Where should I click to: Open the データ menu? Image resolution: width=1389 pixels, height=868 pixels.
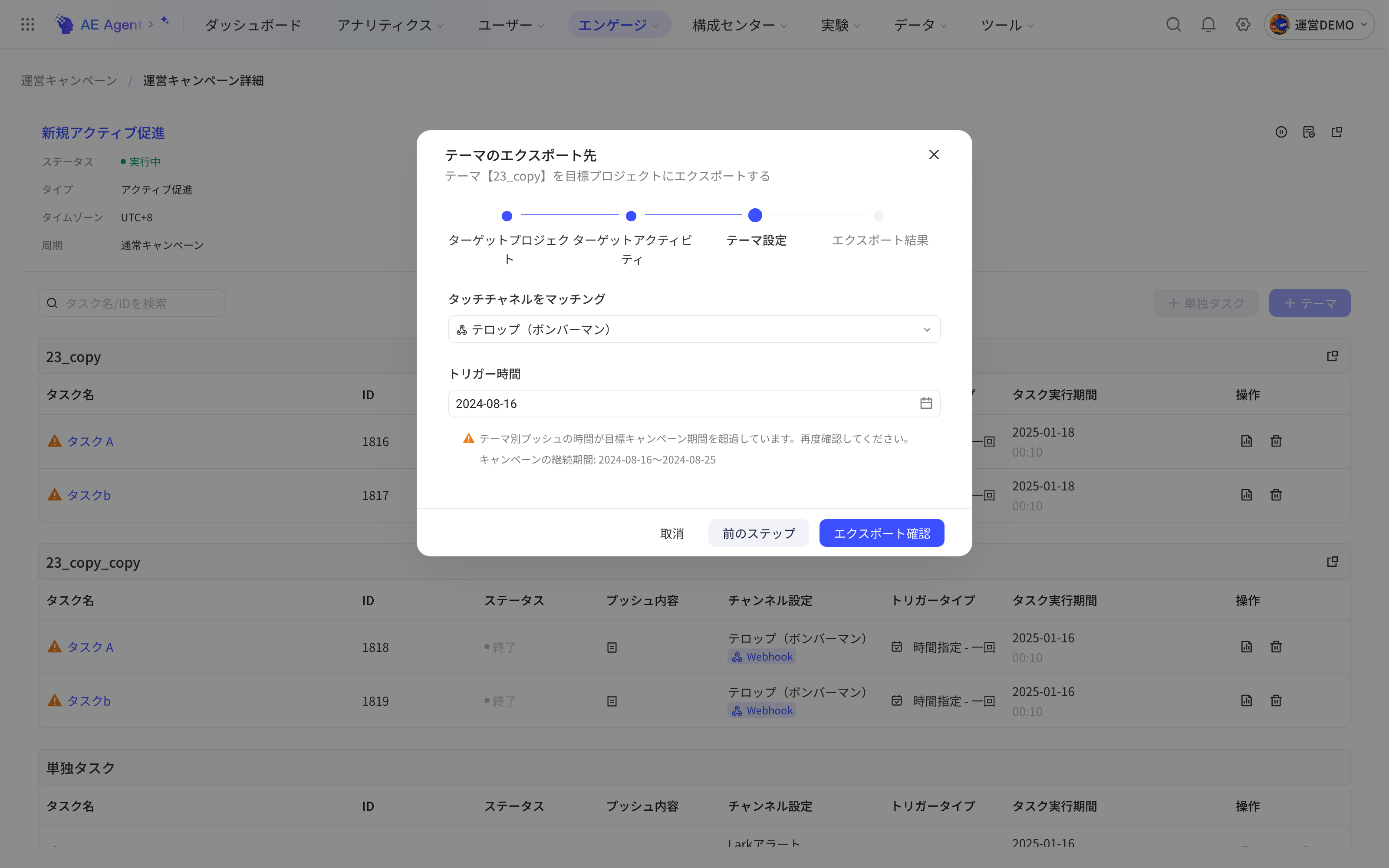point(919,25)
